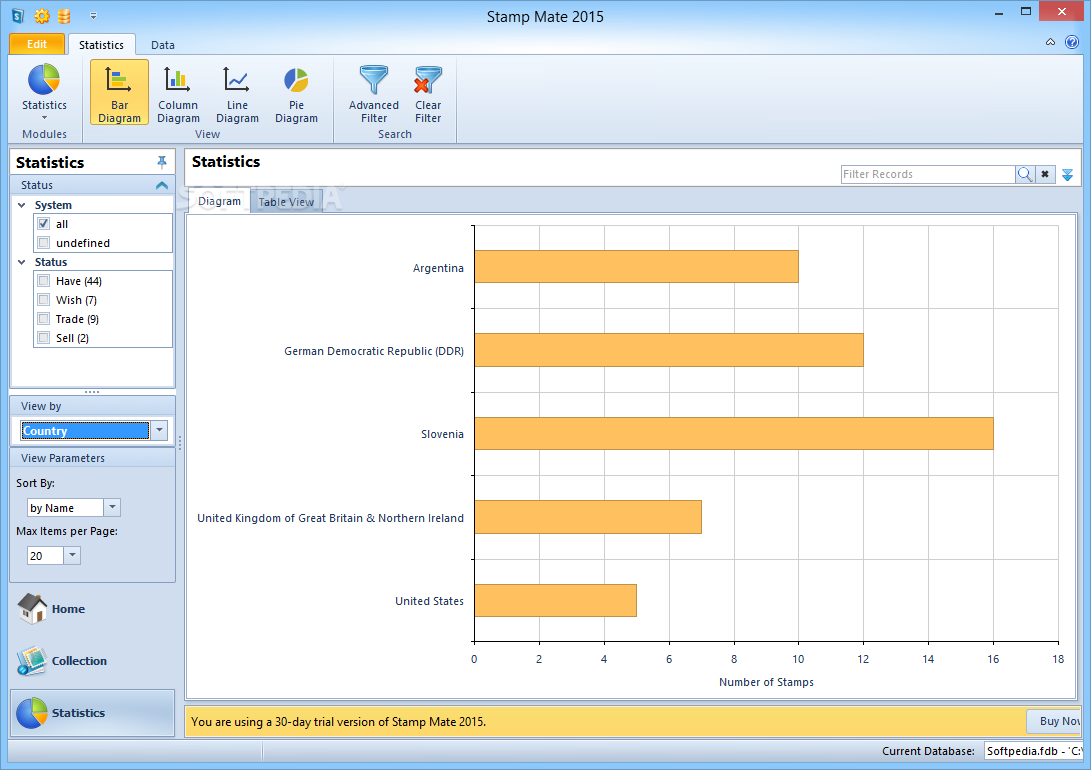Open Max Items per Page dropdown

point(72,555)
